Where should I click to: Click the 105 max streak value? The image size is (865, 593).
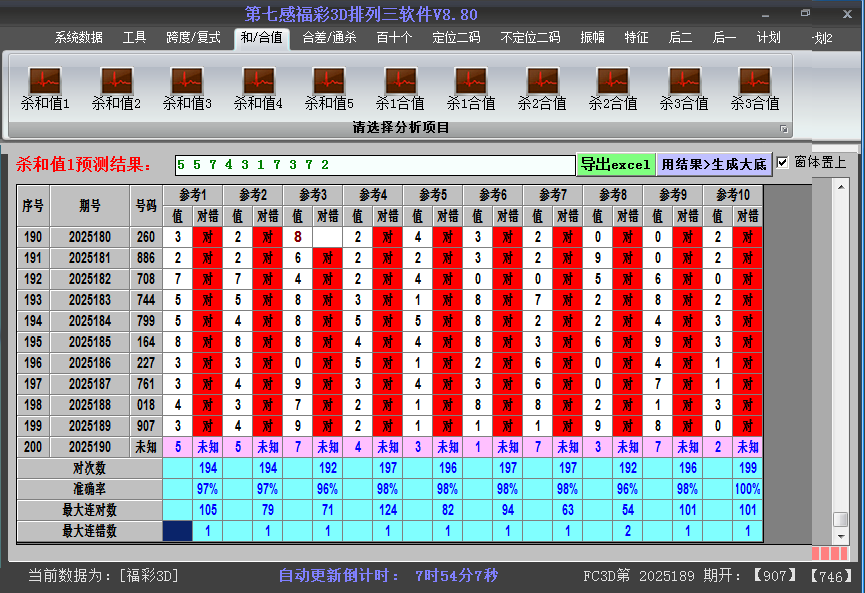207,510
